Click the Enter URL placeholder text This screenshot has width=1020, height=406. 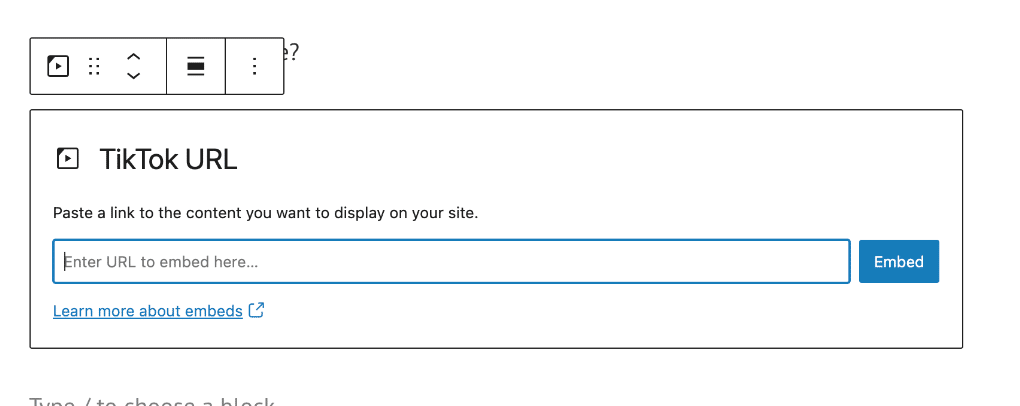161,262
